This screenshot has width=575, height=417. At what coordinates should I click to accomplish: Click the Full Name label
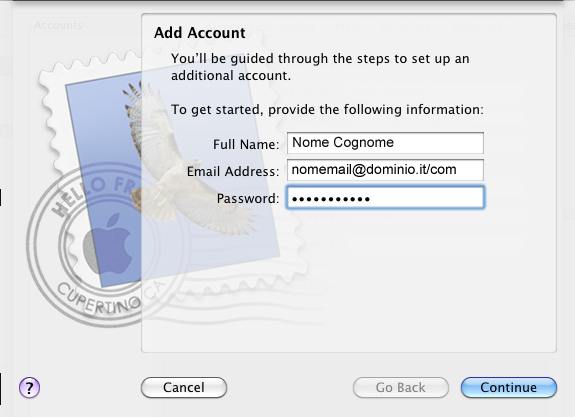(x=246, y=144)
